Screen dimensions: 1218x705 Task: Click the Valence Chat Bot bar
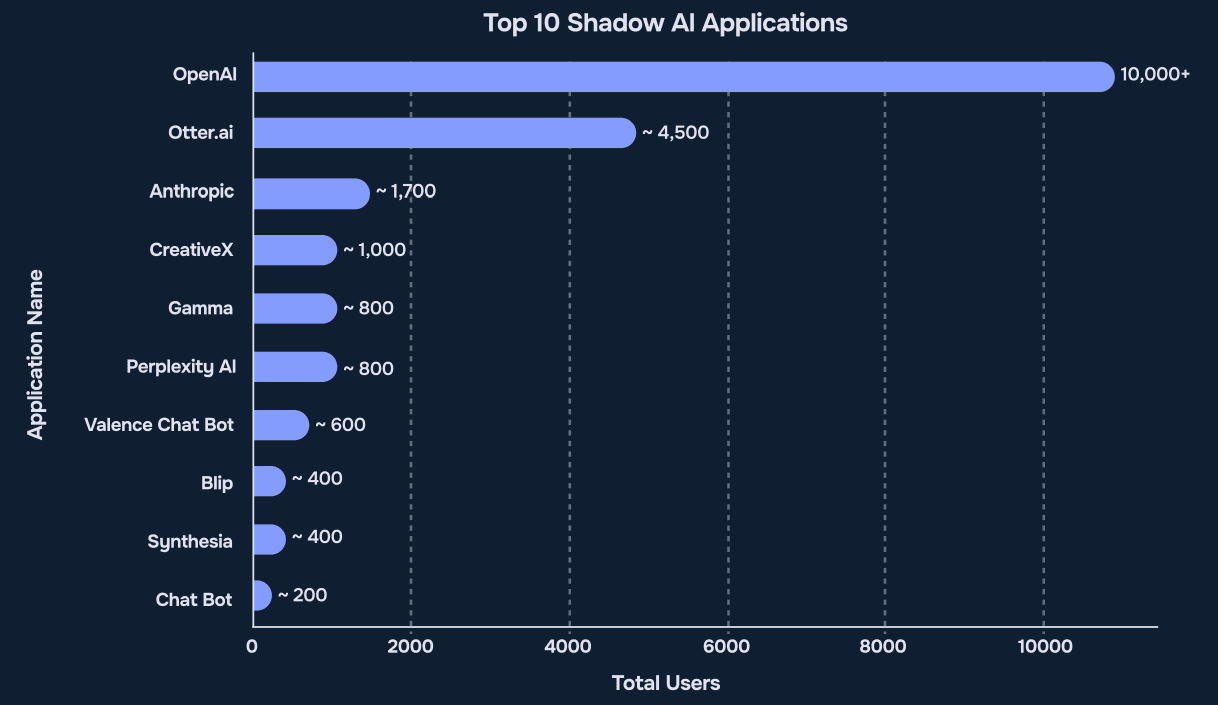pyautogui.click(x=281, y=425)
